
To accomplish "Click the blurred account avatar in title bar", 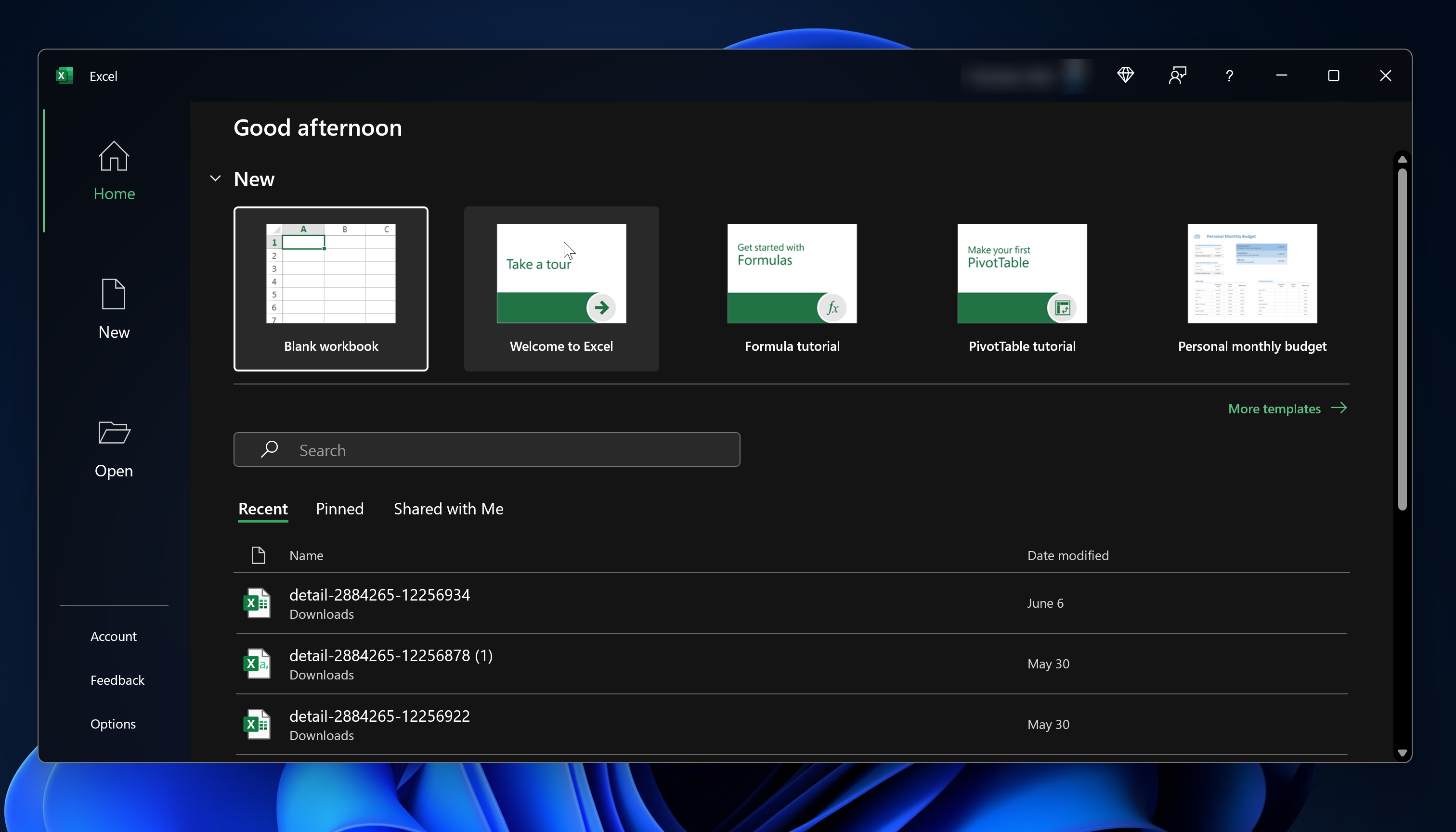I will tap(1075, 76).
